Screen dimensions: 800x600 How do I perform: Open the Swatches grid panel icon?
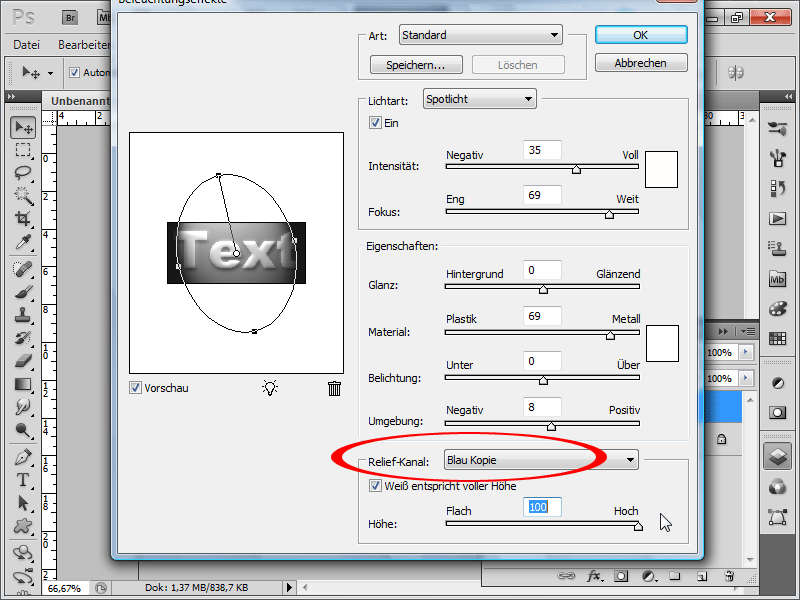pos(778,338)
